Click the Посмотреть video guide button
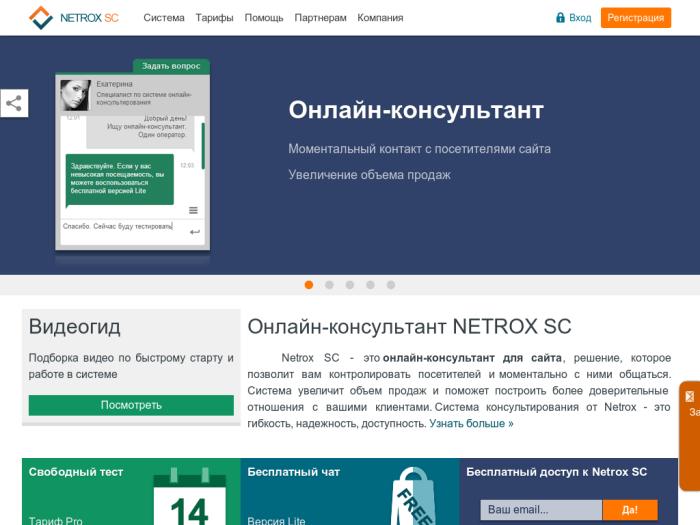The height and width of the screenshot is (525, 700). pos(131,405)
